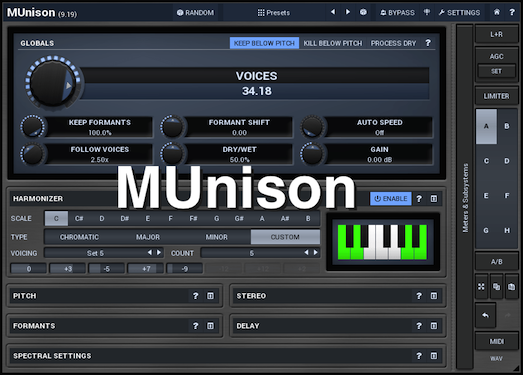Click the KEEP FORMANTS knob

click(32, 126)
